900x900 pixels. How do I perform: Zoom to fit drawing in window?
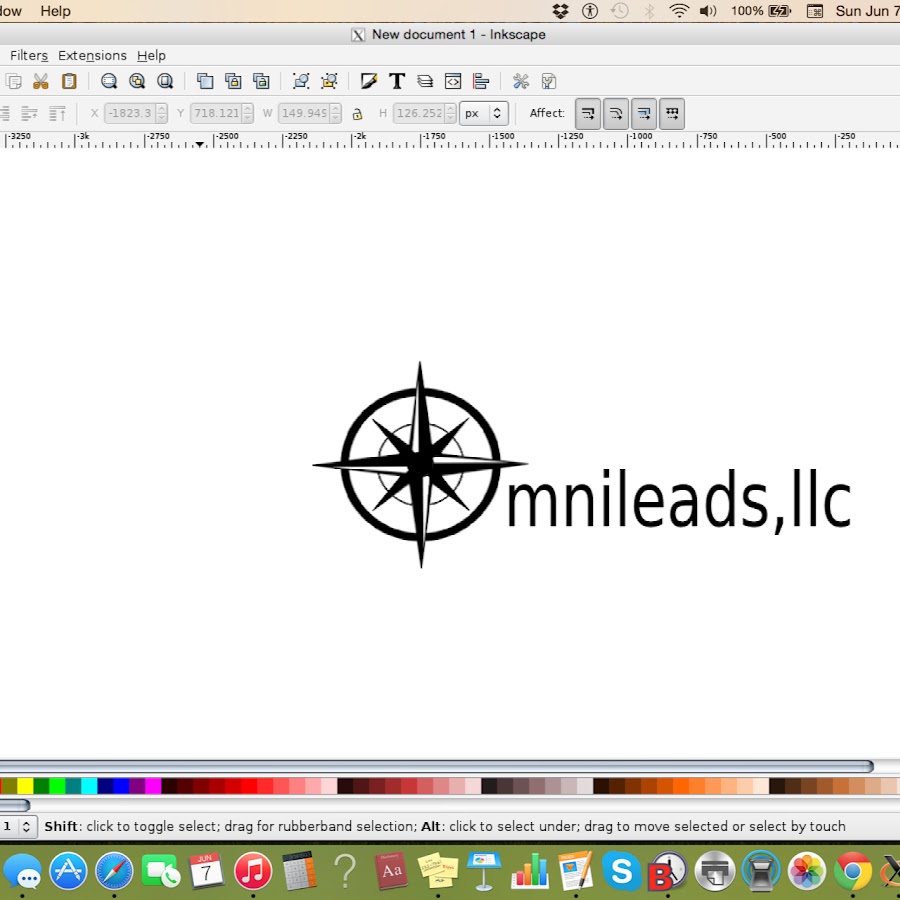point(137,81)
